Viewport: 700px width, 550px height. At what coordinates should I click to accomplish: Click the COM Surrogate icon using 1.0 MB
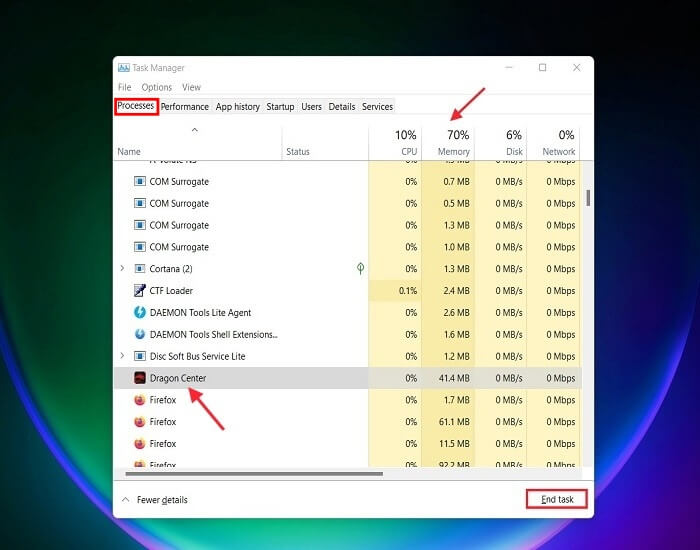140,247
